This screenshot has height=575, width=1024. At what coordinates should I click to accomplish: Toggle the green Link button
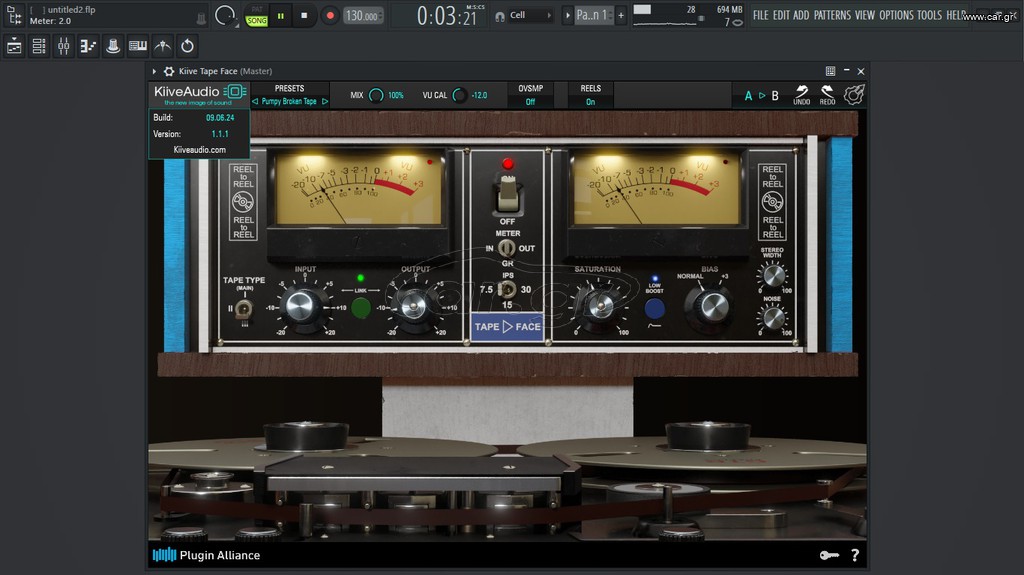point(360,307)
